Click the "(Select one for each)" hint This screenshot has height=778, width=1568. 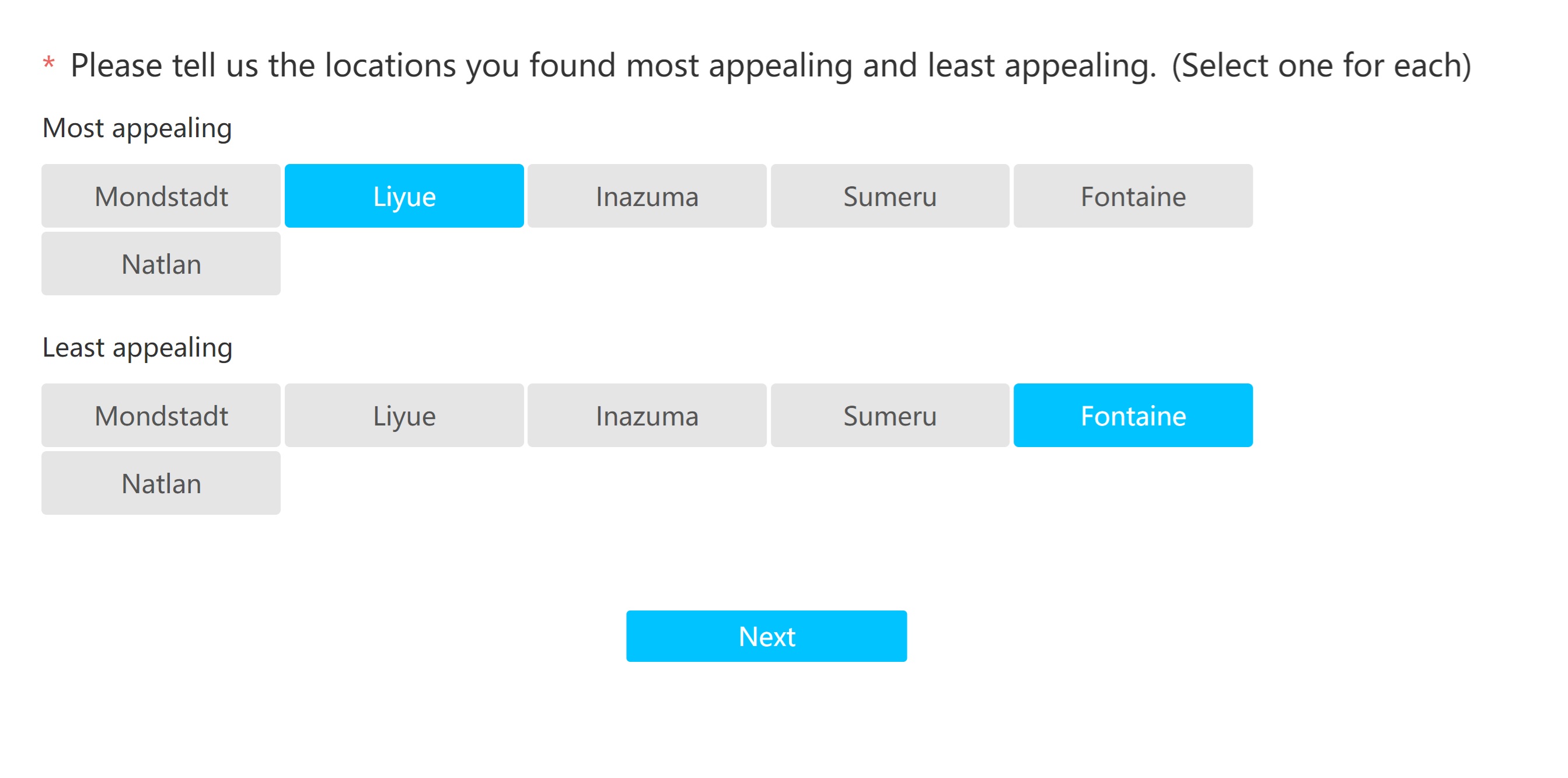coord(1321,65)
